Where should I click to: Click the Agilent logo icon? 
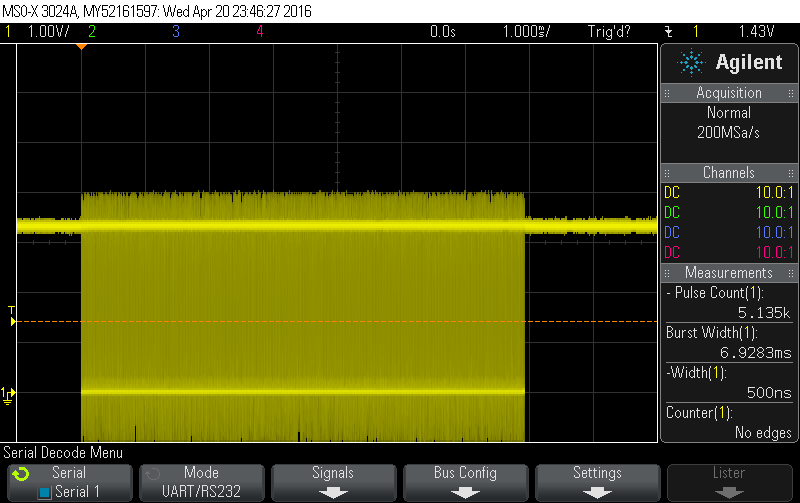point(691,63)
